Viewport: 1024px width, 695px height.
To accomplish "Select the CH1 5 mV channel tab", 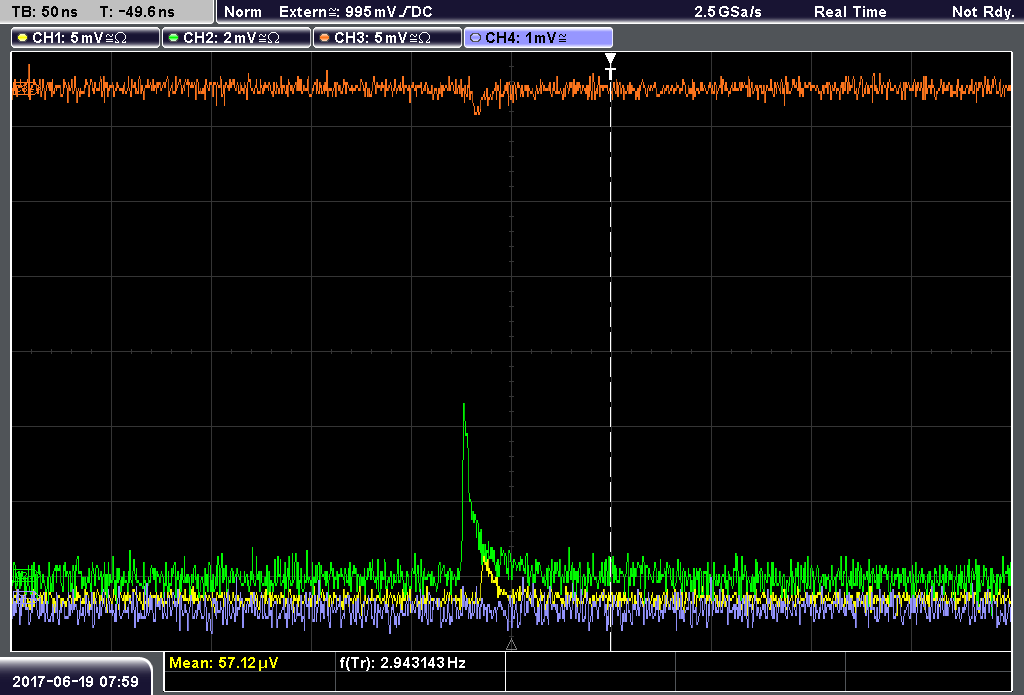I will point(86,38).
